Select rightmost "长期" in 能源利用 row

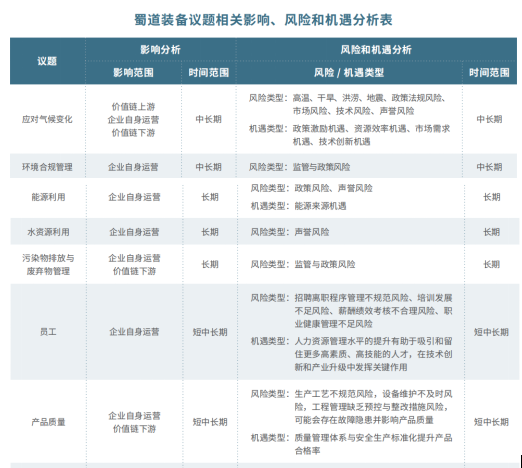click(x=492, y=197)
